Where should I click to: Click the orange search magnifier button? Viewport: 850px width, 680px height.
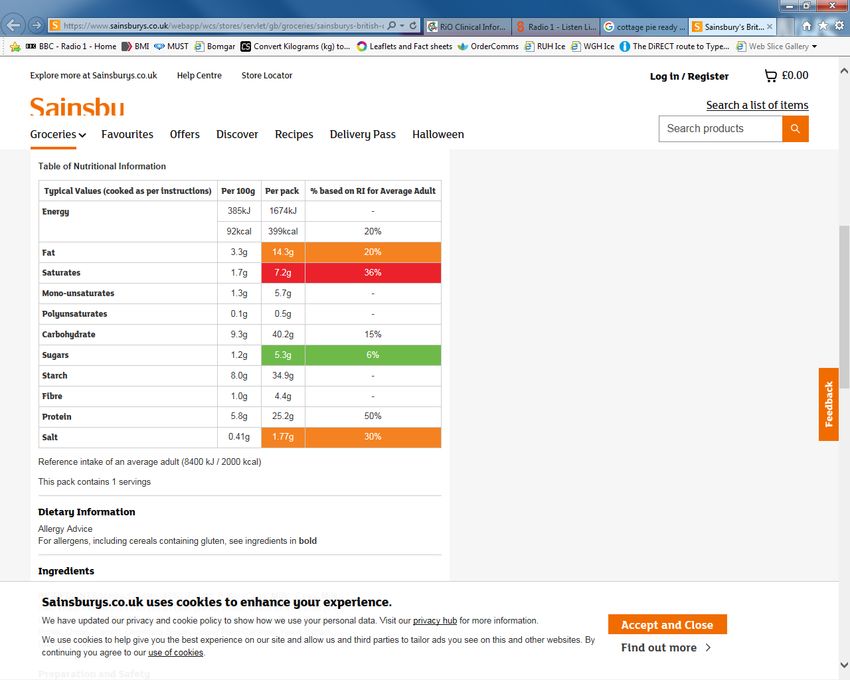point(795,129)
